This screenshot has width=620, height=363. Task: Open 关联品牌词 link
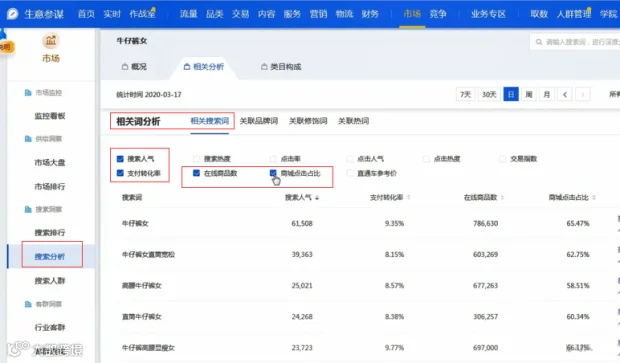click(x=259, y=121)
